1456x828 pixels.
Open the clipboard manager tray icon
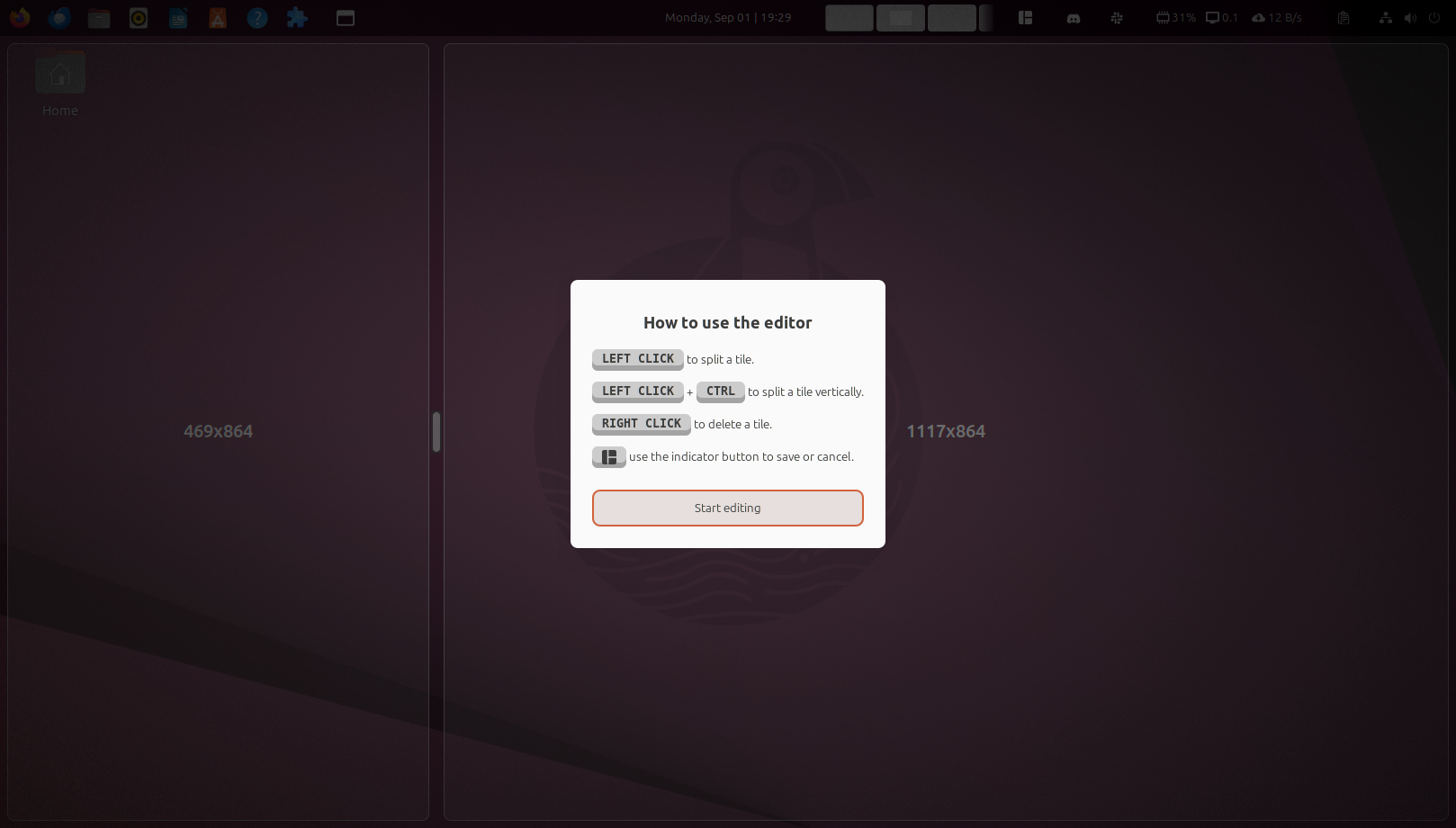coord(1343,17)
